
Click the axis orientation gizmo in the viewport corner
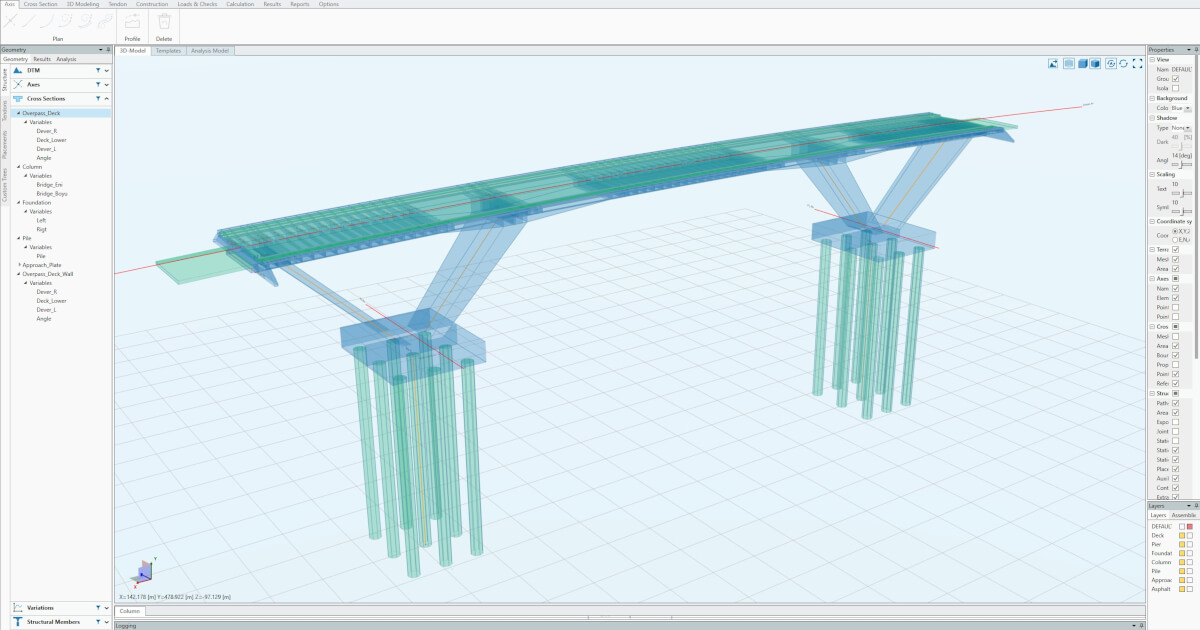tap(144, 571)
